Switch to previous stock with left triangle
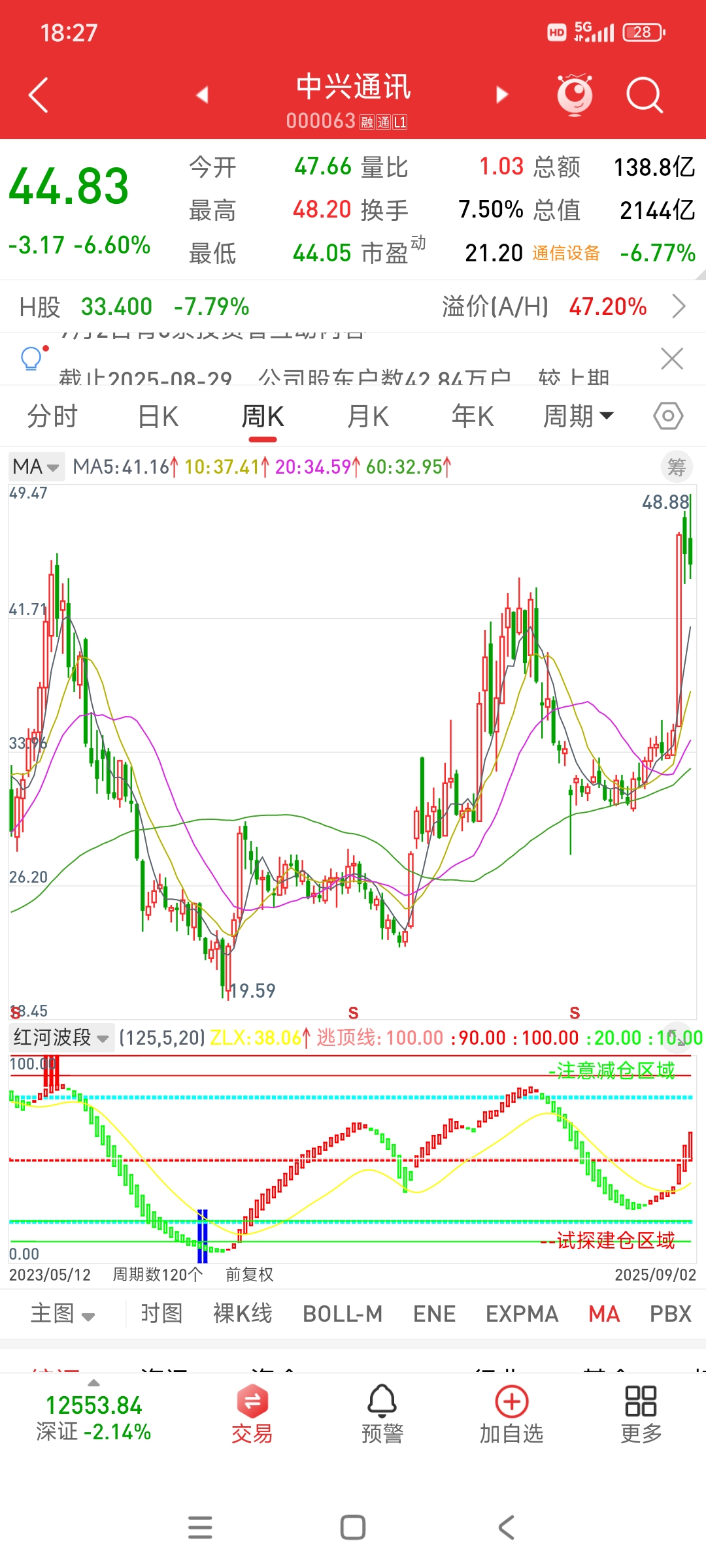This screenshot has width=706, height=1568. click(x=202, y=95)
